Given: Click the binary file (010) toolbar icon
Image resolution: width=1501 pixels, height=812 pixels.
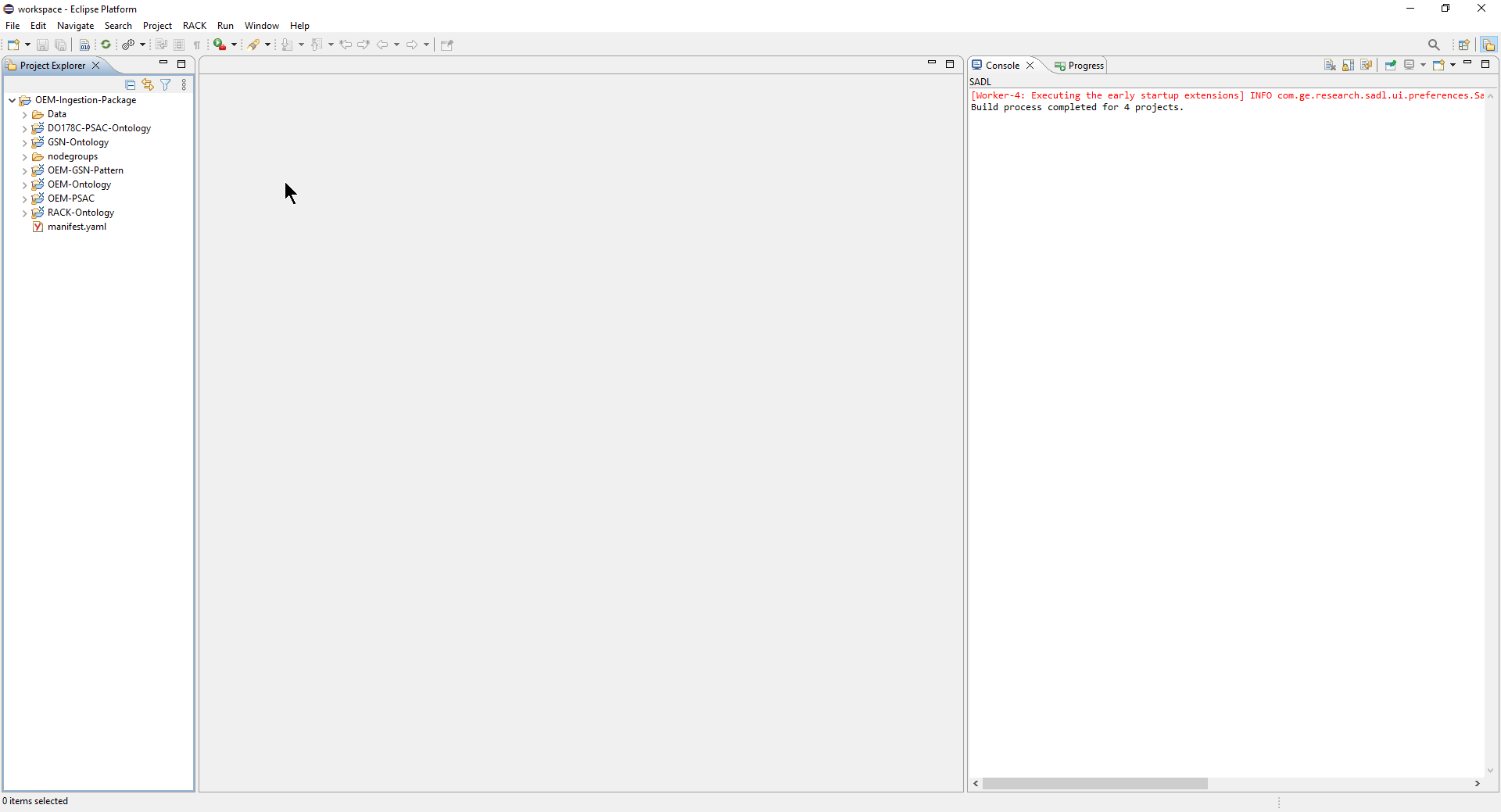Looking at the screenshot, I should coord(84,45).
